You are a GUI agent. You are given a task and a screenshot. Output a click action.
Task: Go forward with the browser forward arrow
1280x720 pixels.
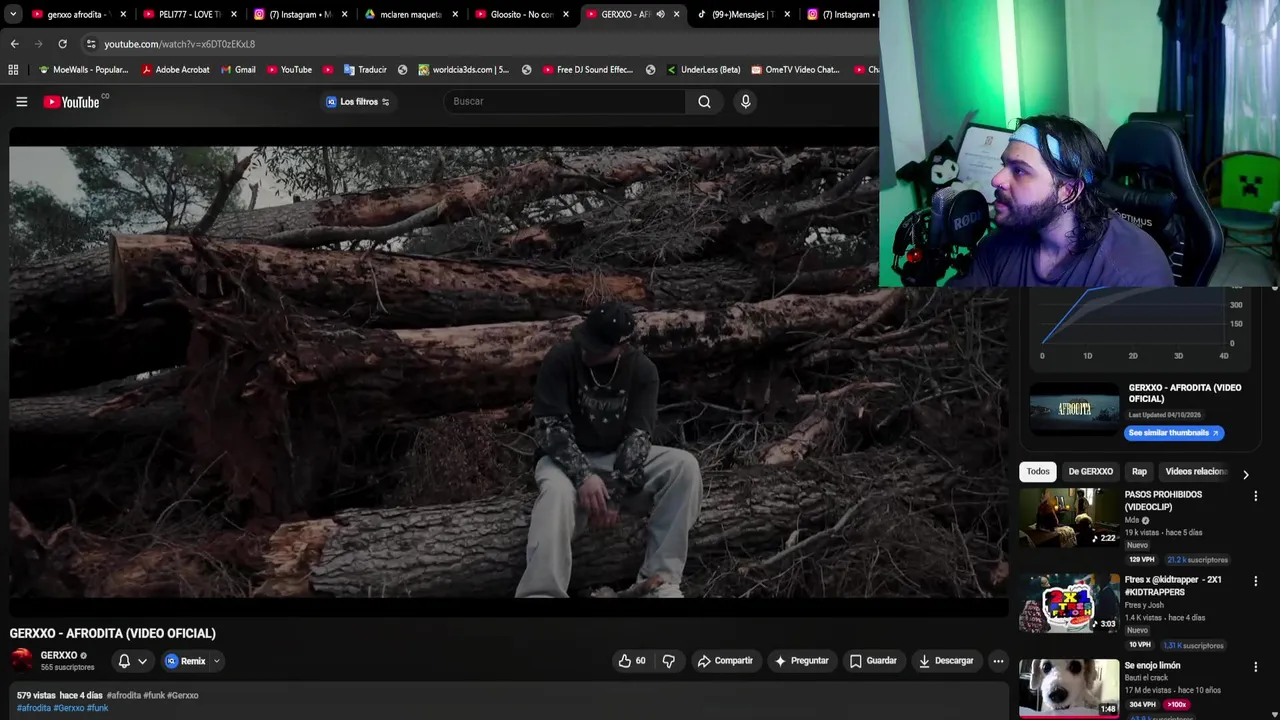pos(38,44)
